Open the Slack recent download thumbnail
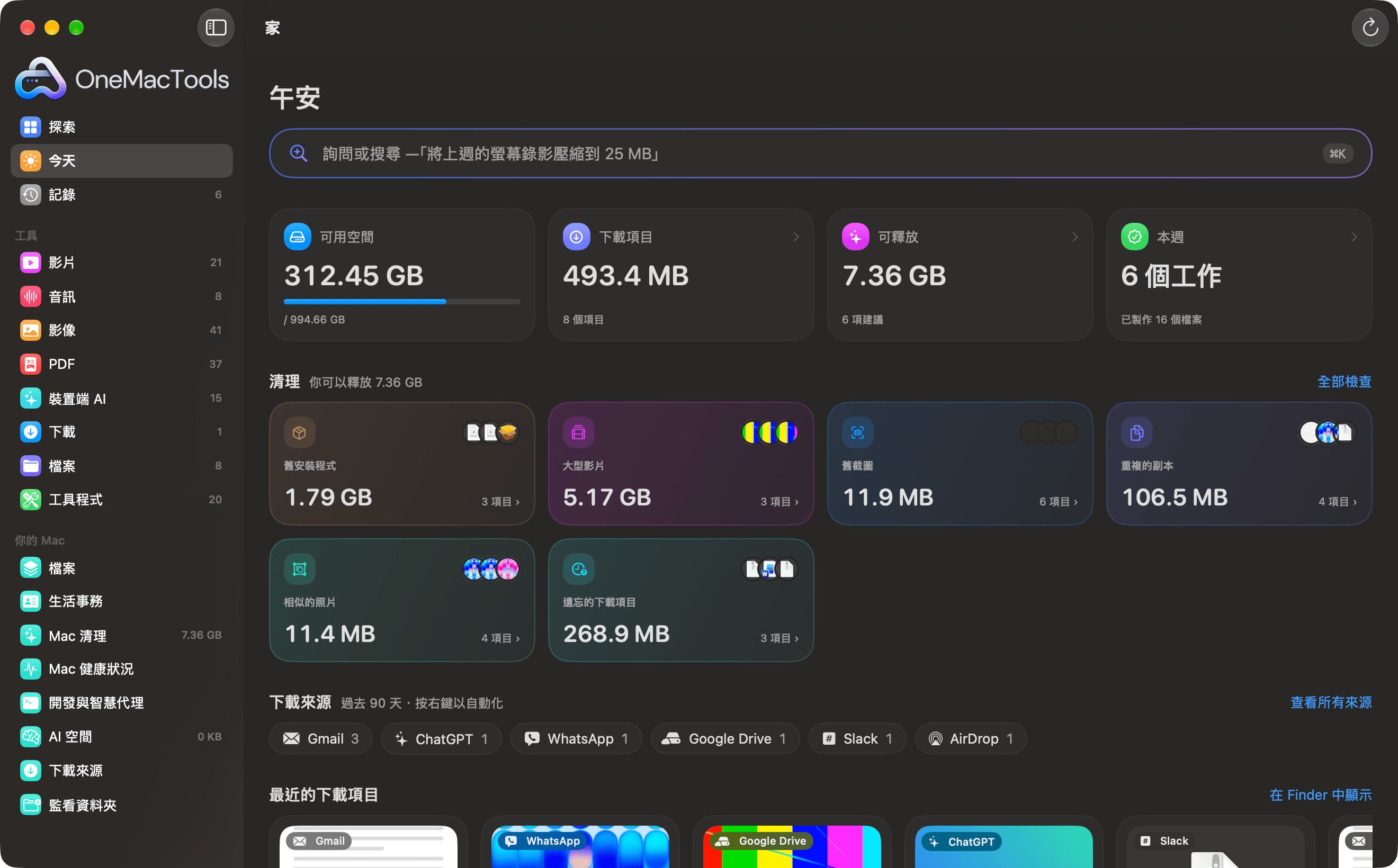This screenshot has height=868, width=1398. click(1215, 847)
